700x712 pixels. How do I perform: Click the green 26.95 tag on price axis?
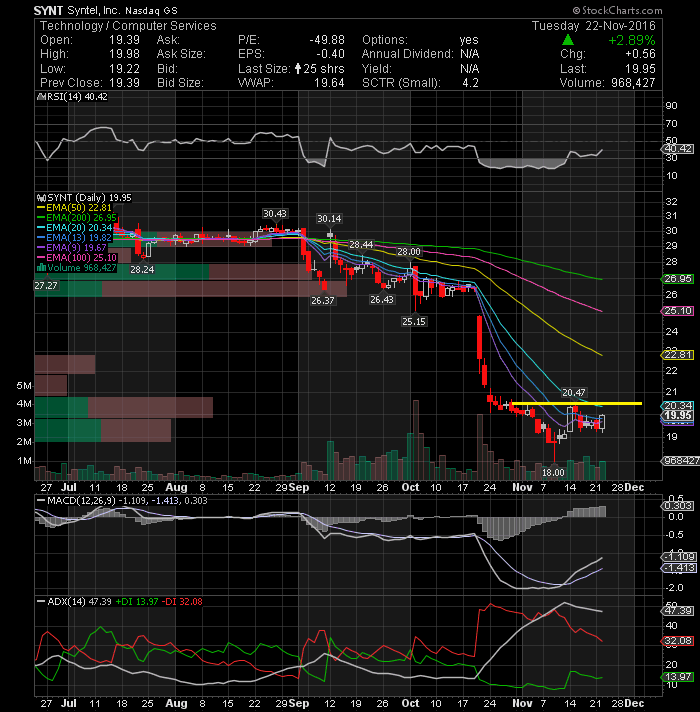678,278
